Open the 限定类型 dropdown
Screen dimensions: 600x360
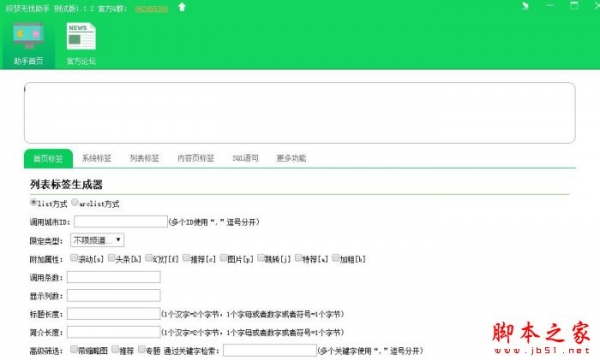[x=97, y=240]
